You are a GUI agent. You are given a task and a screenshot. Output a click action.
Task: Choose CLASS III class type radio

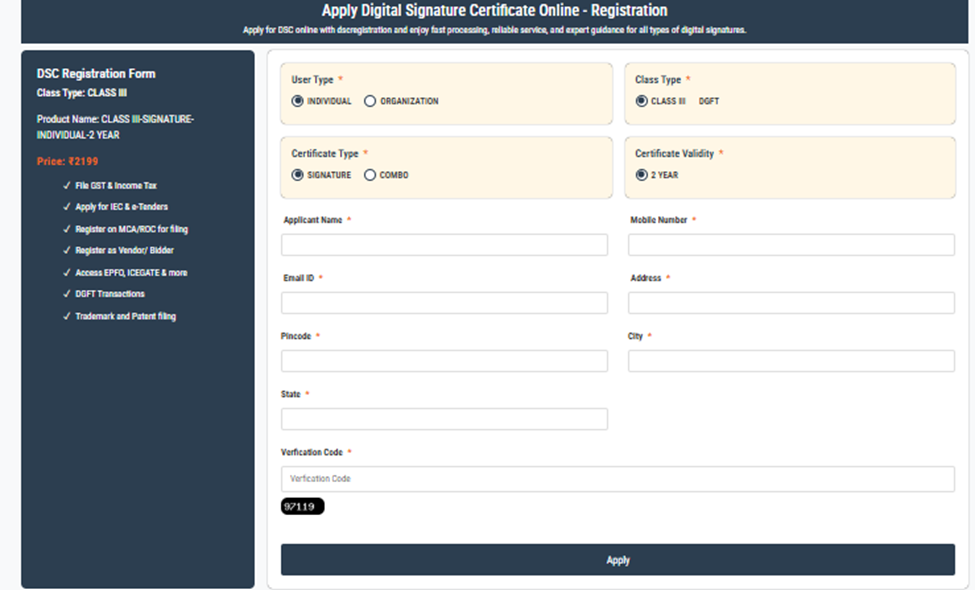click(642, 101)
